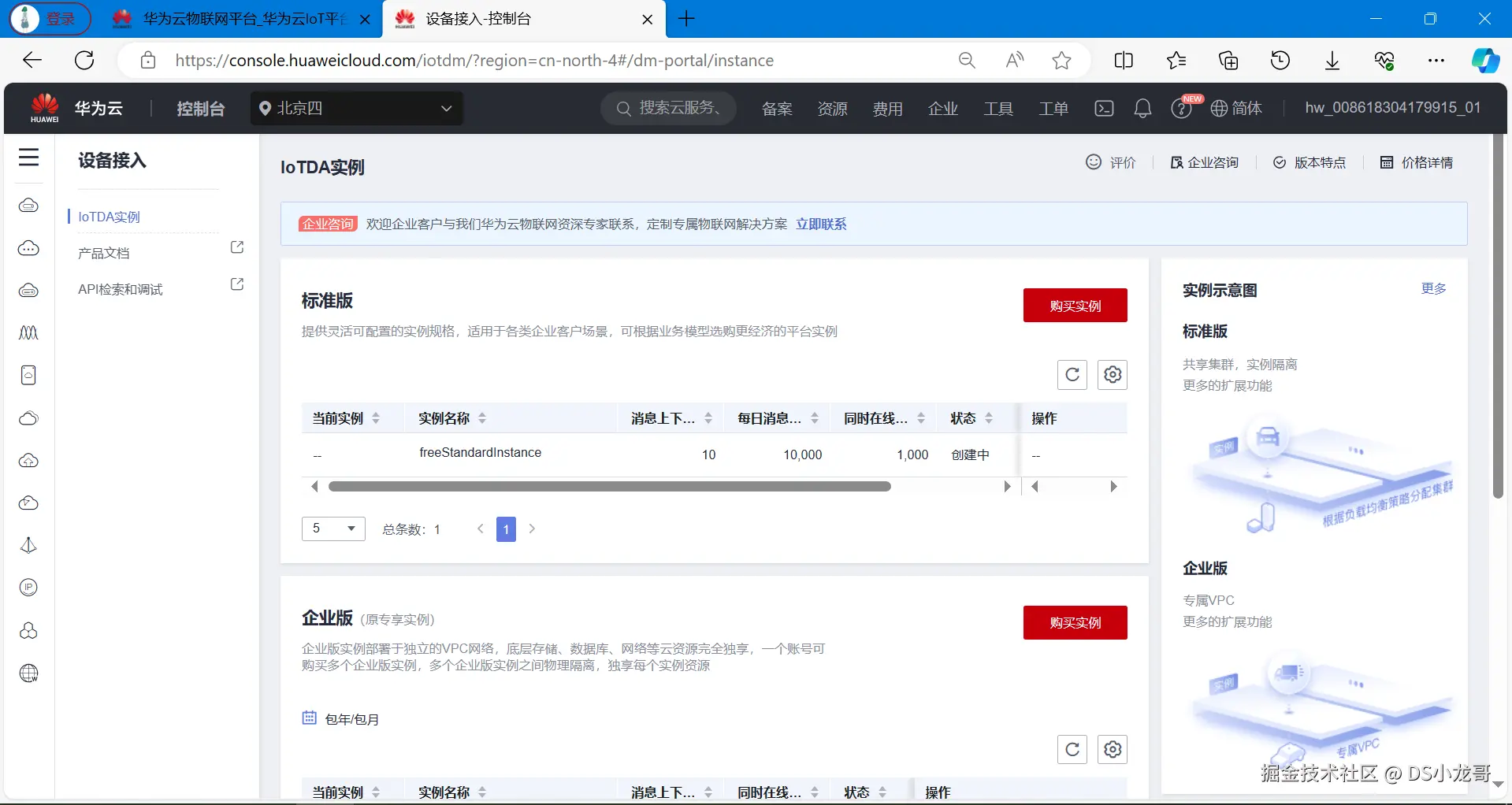The height and width of the screenshot is (805, 1512).
Task: Open the 资源 menu in console header
Action: coord(832,109)
